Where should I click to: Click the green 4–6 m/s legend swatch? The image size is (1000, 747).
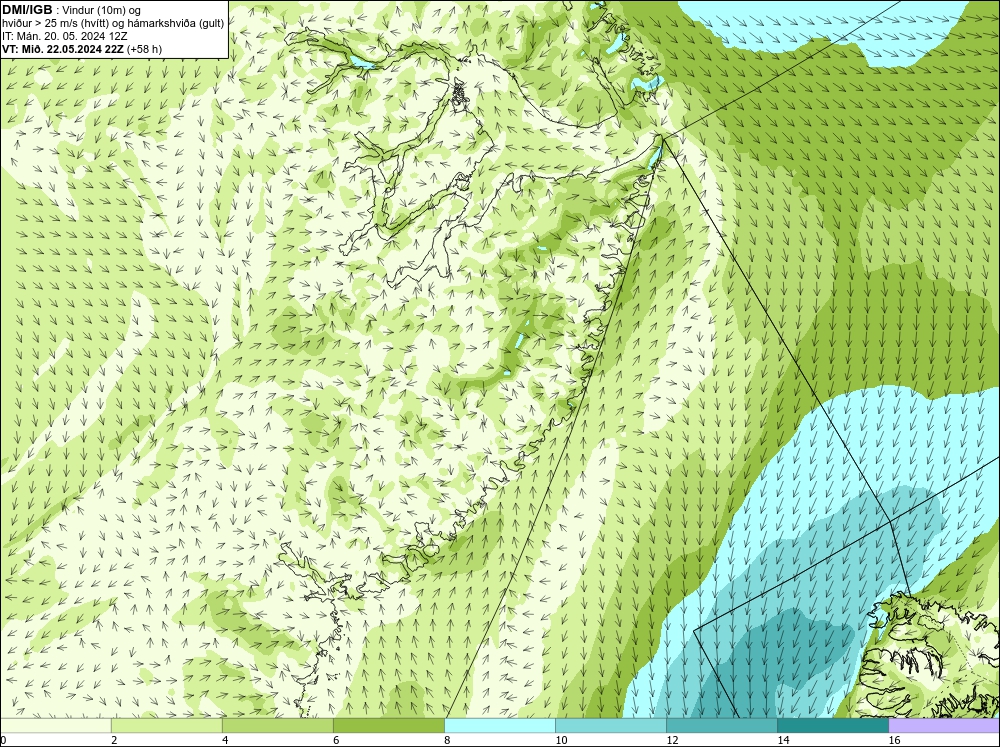(277, 725)
